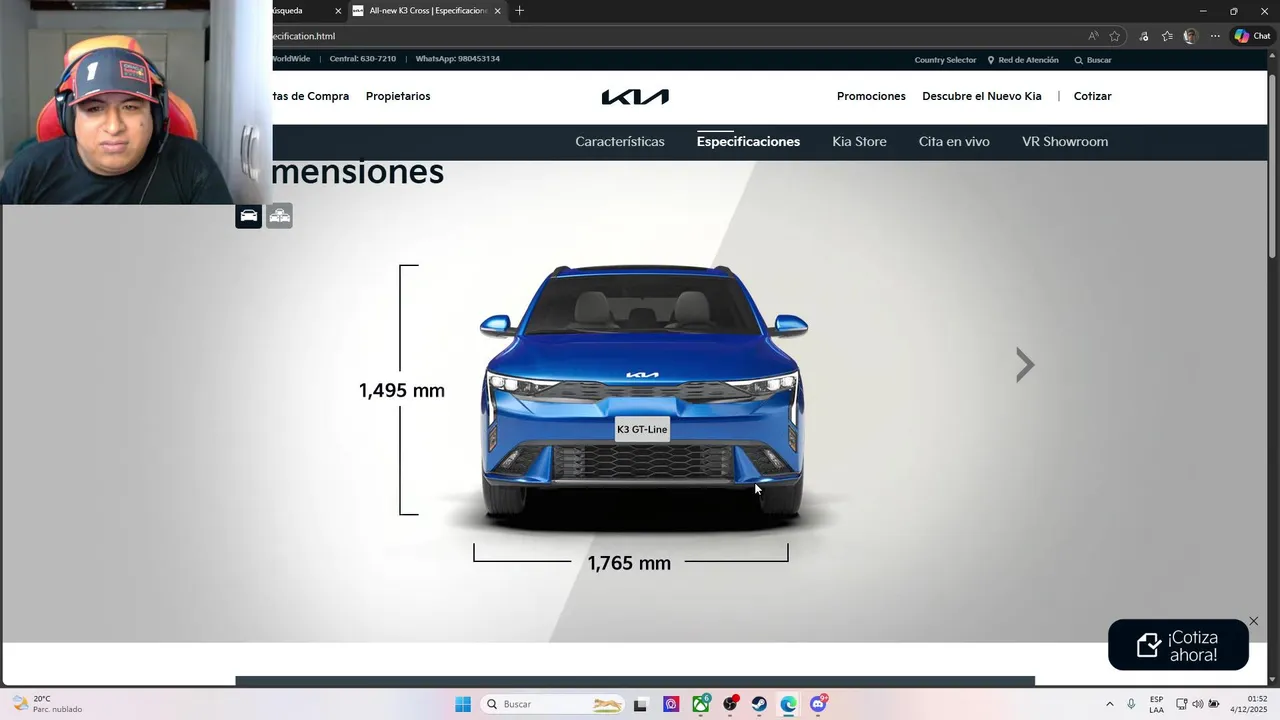
Task: Open the Promociones menu
Action: point(871,96)
